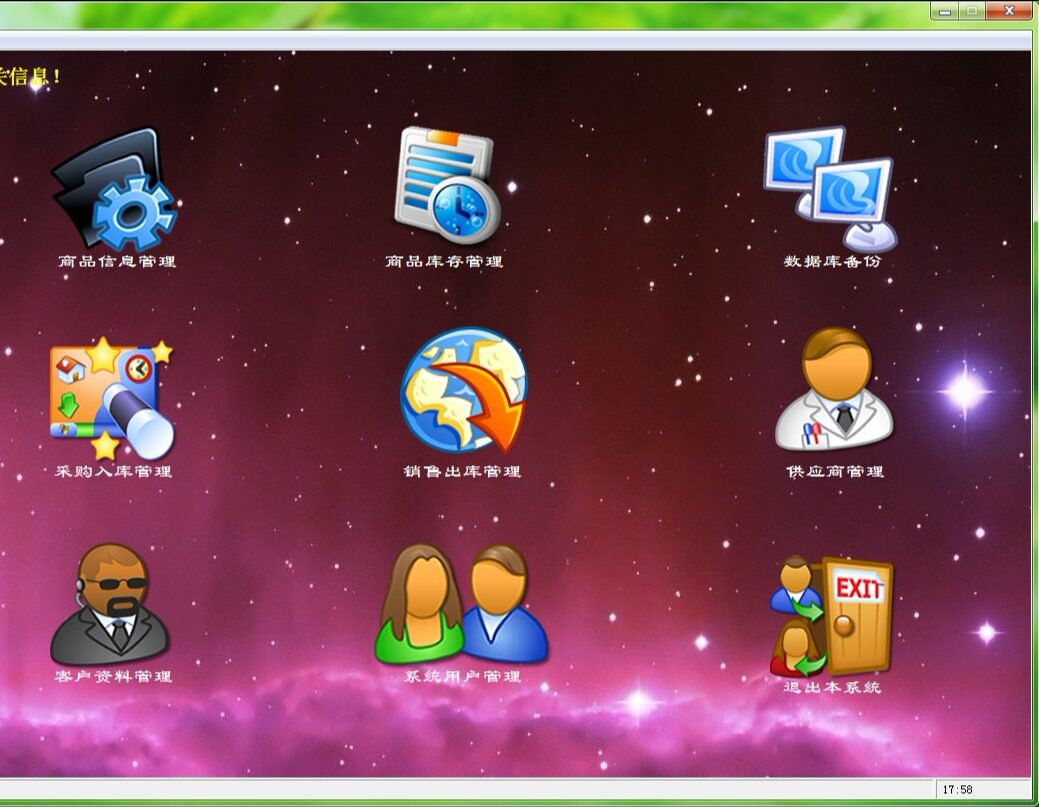Screen dimensions: 1039x807
Task: Open the 供应商管理 doctor figure icon
Action: point(834,389)
